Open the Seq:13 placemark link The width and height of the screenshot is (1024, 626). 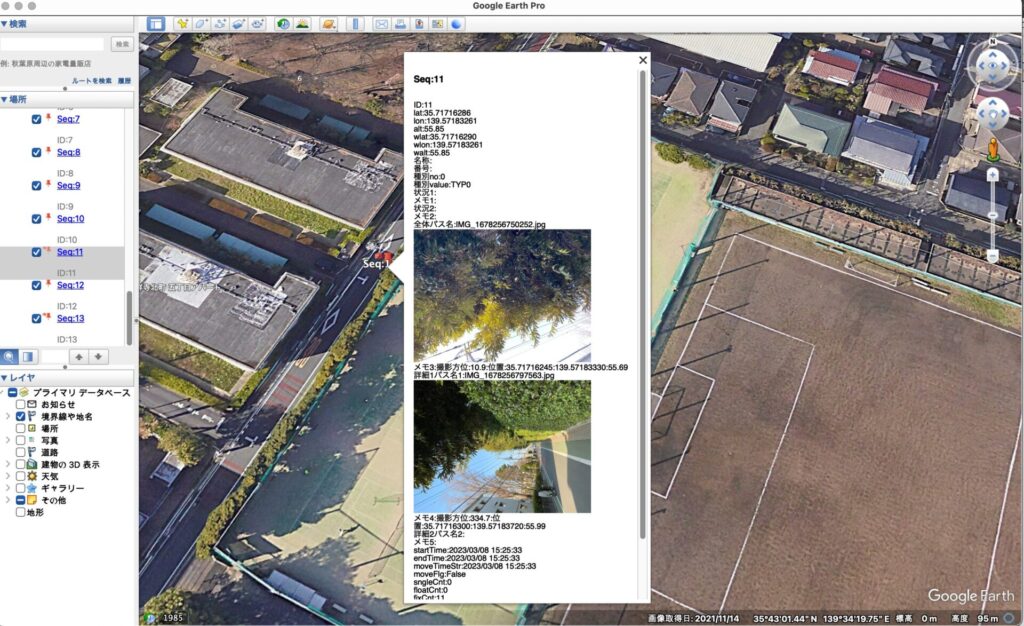pos(71,319)
